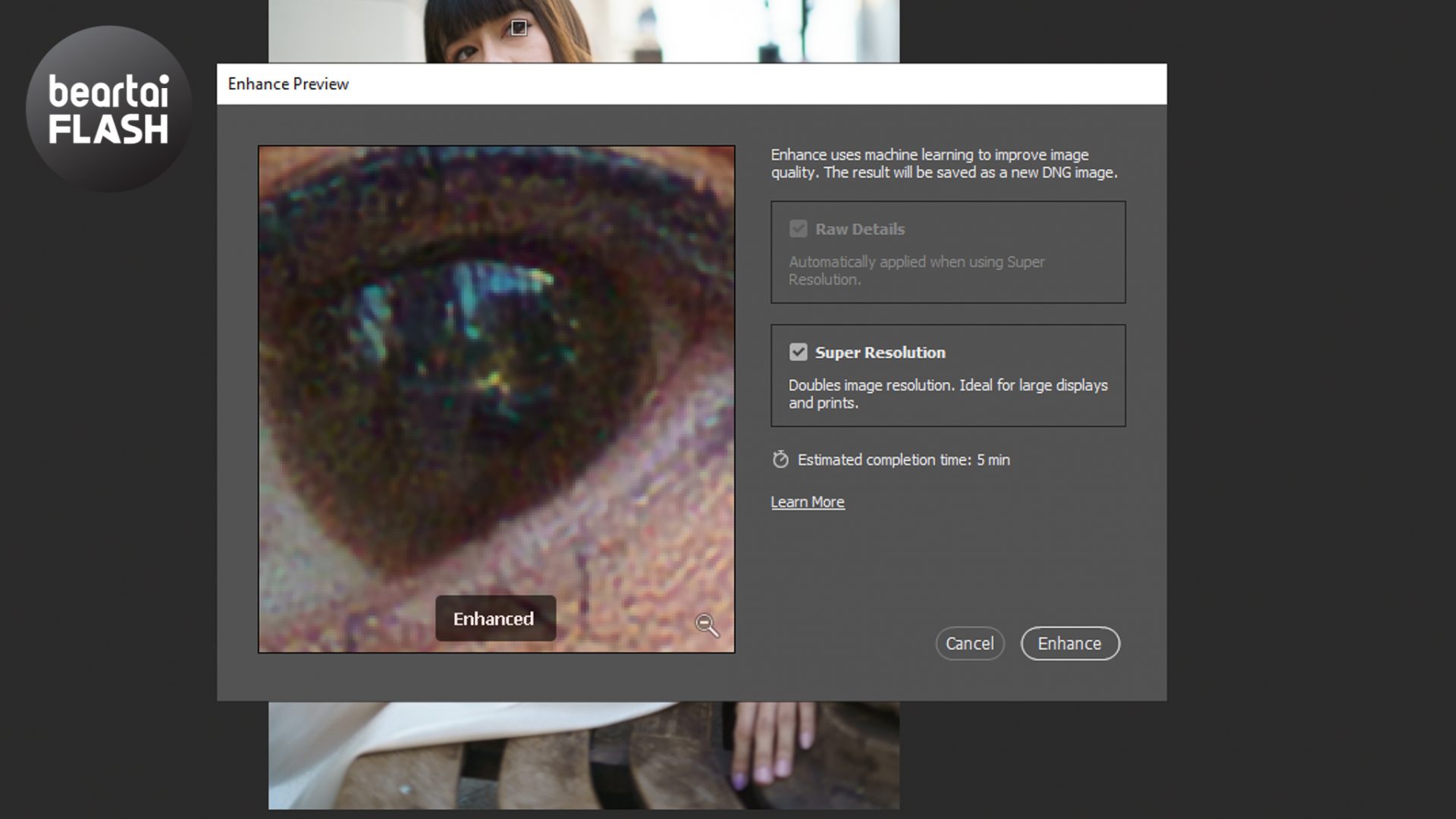The height and width of the screenshot is (819, 1456).
Task: Click the Enhance Preview title text
Action: pos(288,84)
